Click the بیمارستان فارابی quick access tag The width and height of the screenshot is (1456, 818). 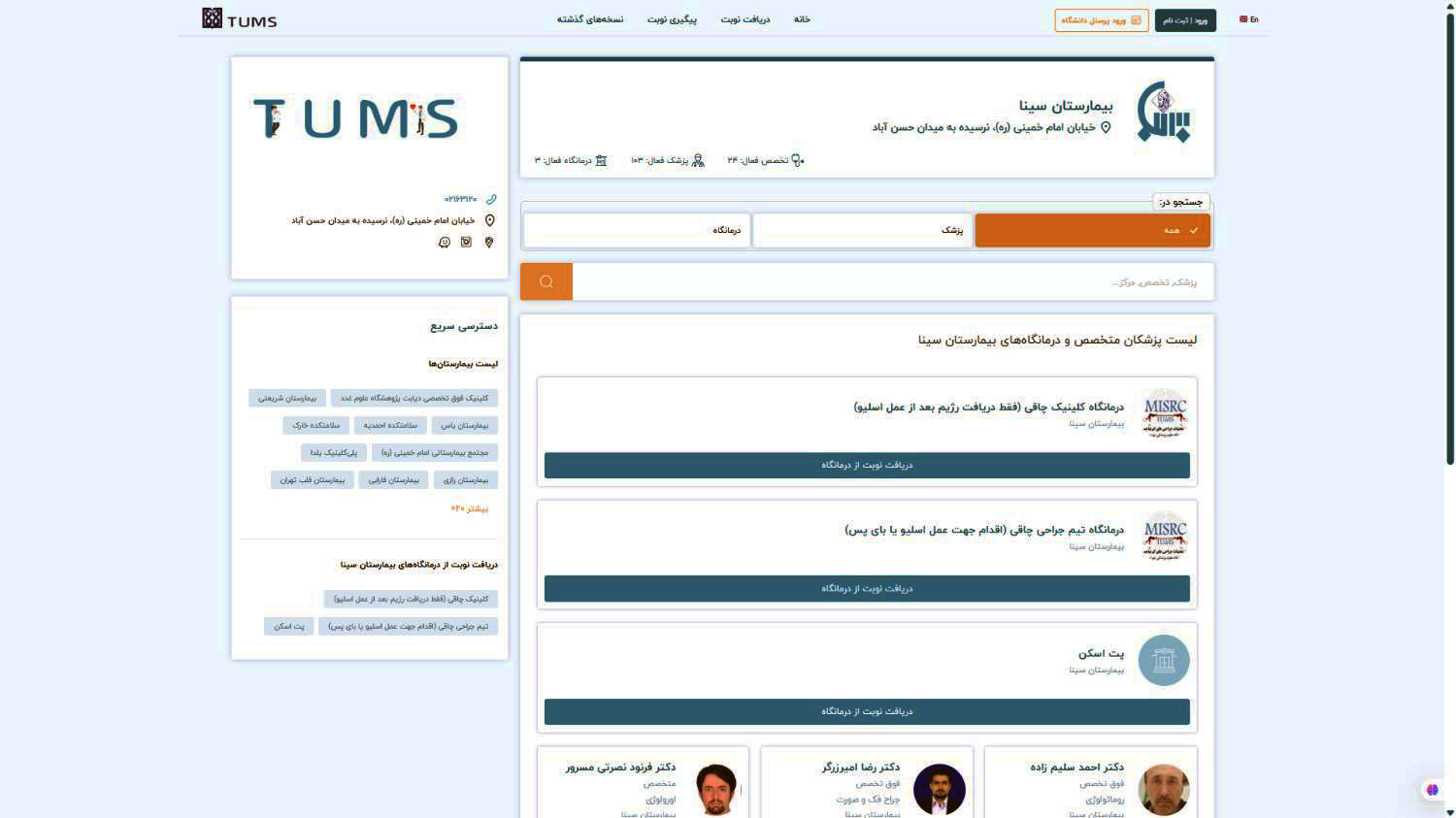[x=393, y=480]
